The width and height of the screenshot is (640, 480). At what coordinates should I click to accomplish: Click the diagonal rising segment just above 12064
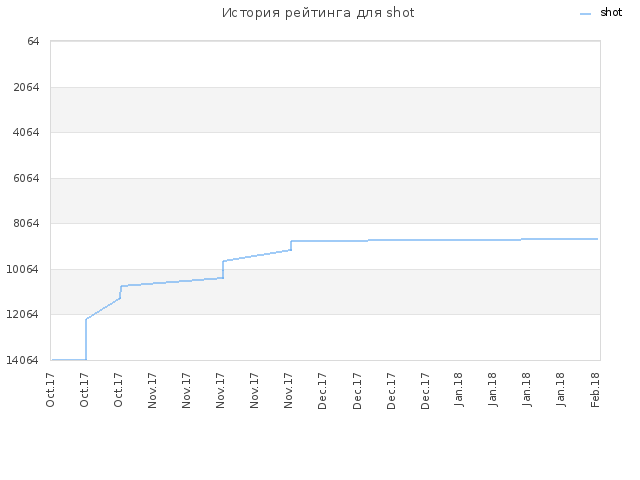[103, 309]
